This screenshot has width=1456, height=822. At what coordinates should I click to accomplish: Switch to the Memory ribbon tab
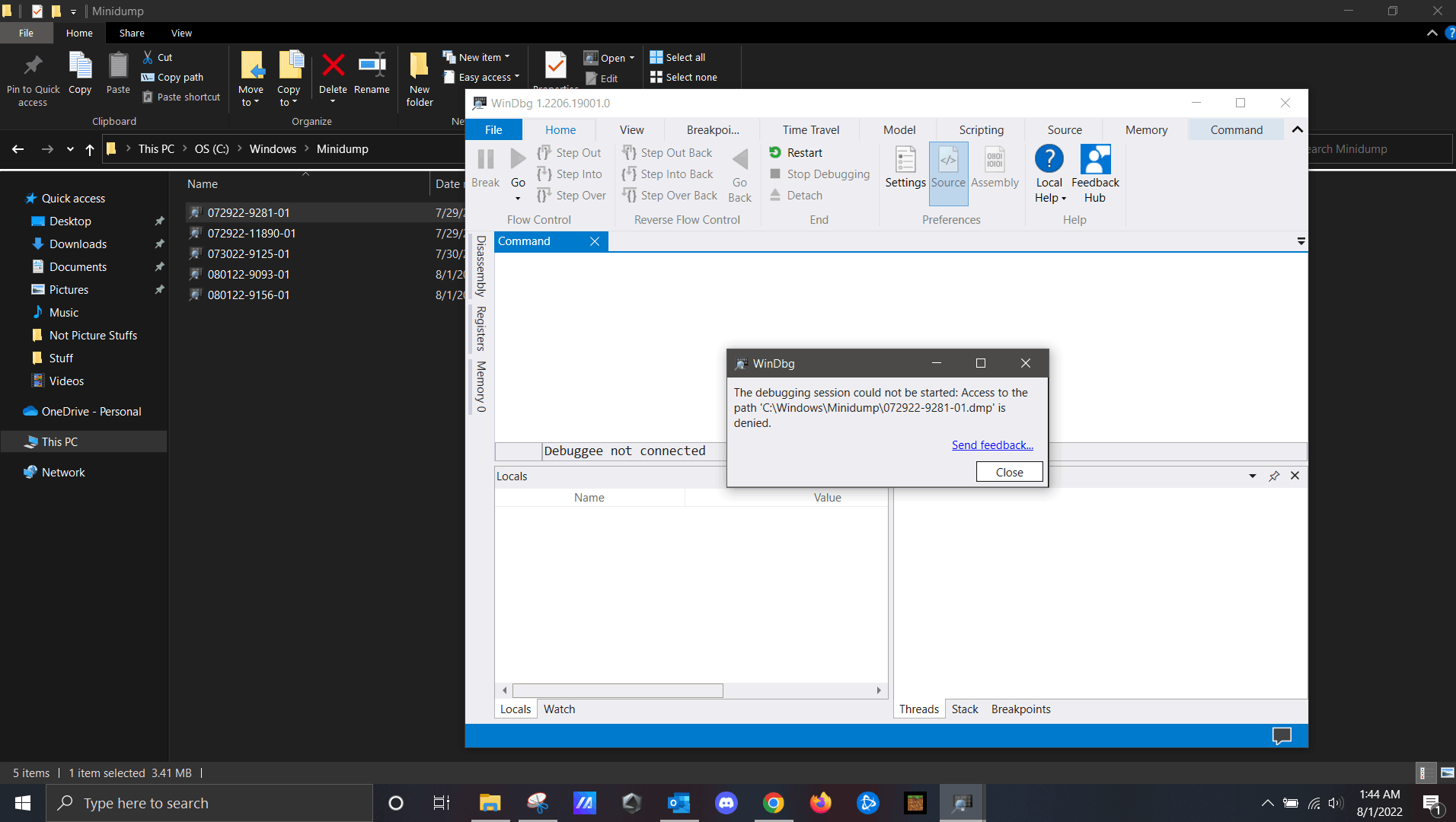click(x=1146, y=130)
